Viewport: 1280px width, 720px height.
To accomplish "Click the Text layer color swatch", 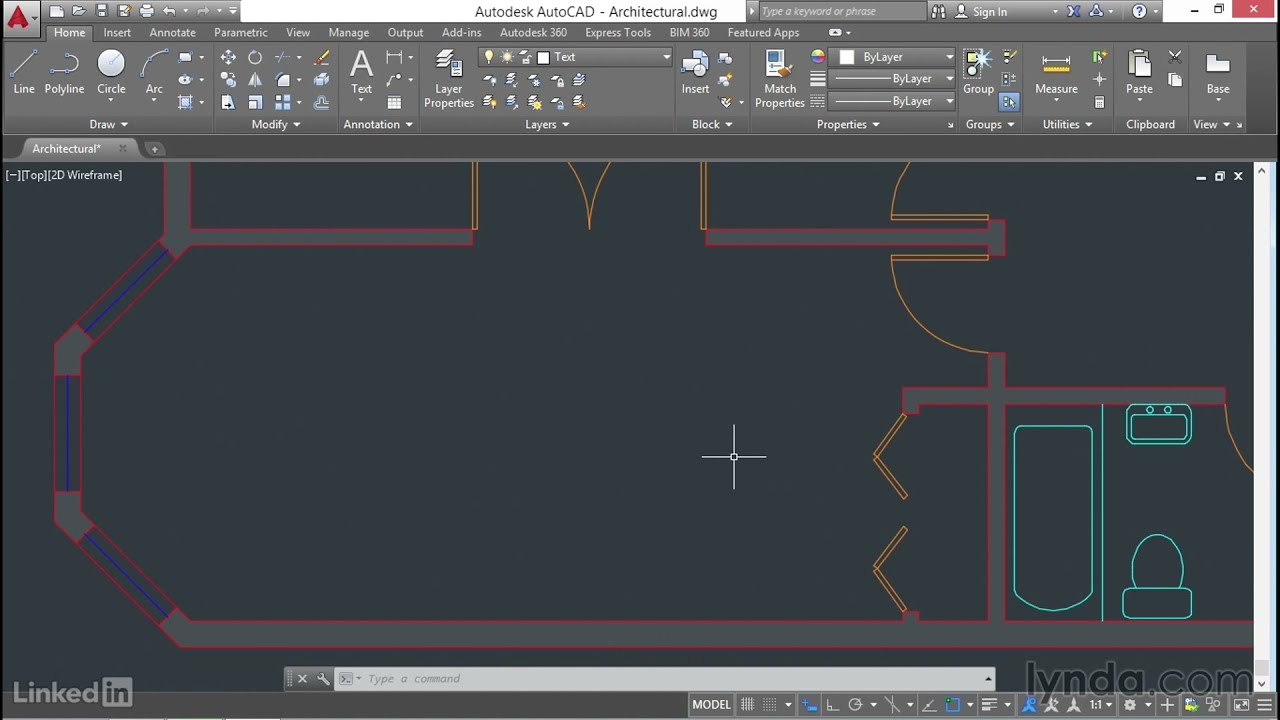I will tap(543, 57).
